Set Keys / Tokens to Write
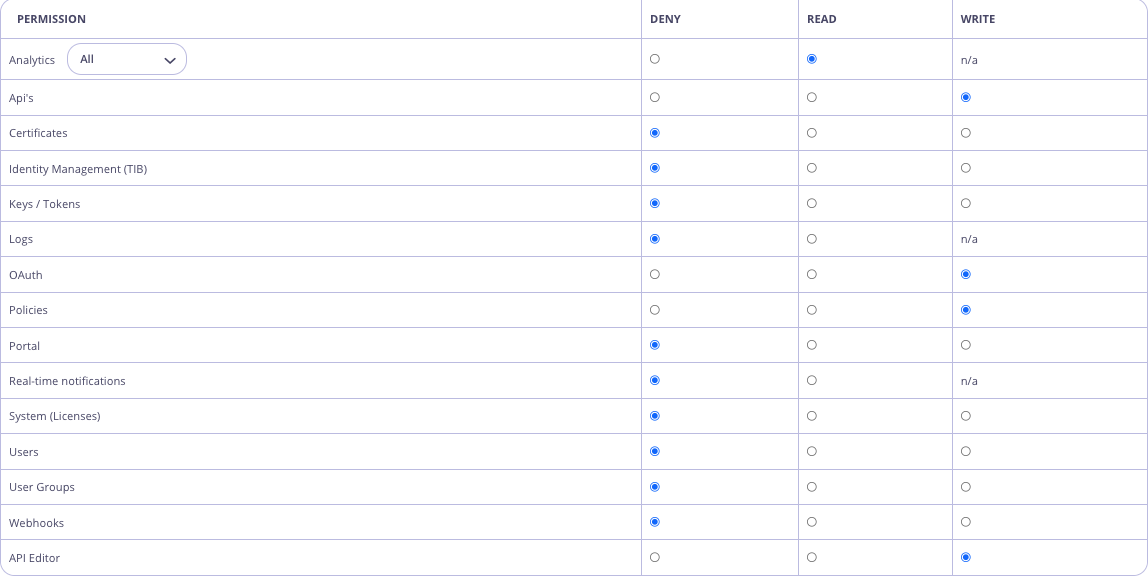Screen dimensions: 1148x577 tap(965, 204)
